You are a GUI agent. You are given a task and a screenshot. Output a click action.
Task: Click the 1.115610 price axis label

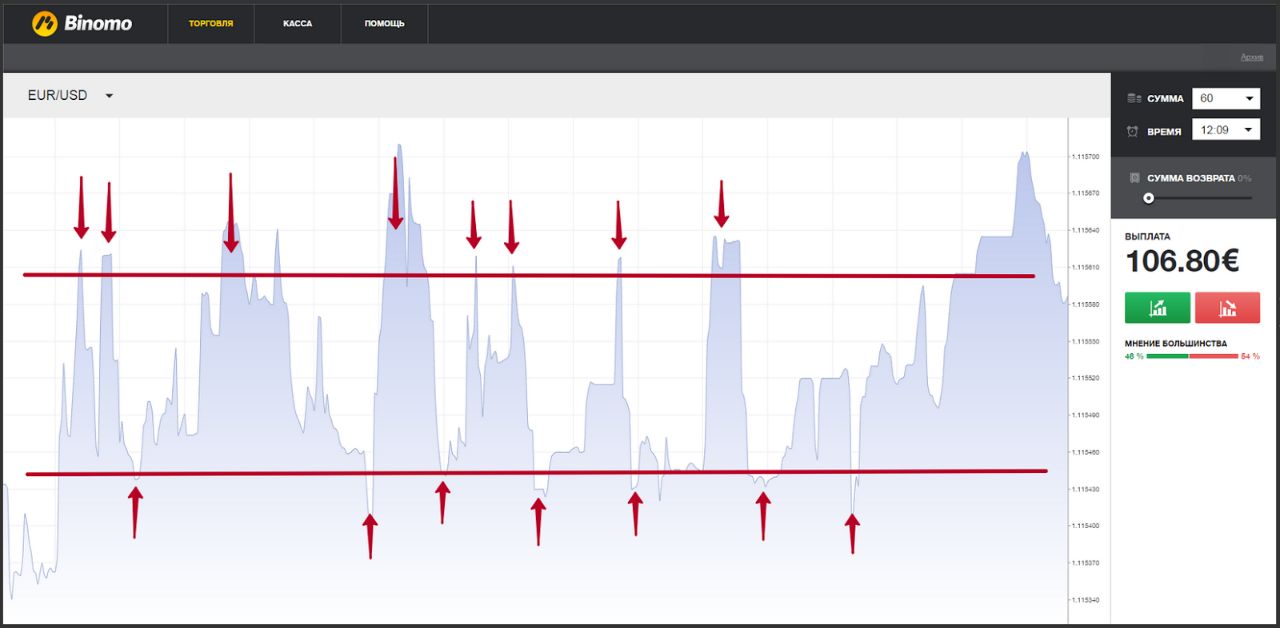[1085, 267]
